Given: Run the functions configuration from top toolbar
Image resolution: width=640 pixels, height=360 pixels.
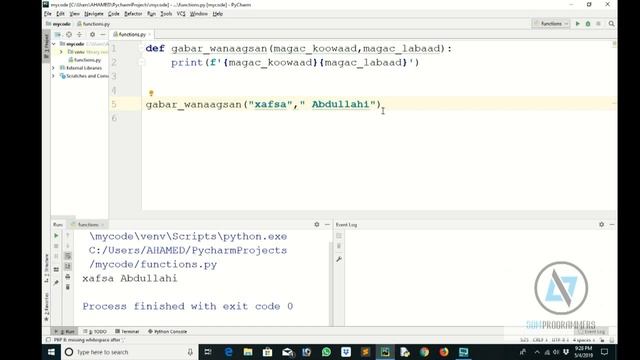Looking at the screenshot, I should pyautogui.click(x=578, y=24).
